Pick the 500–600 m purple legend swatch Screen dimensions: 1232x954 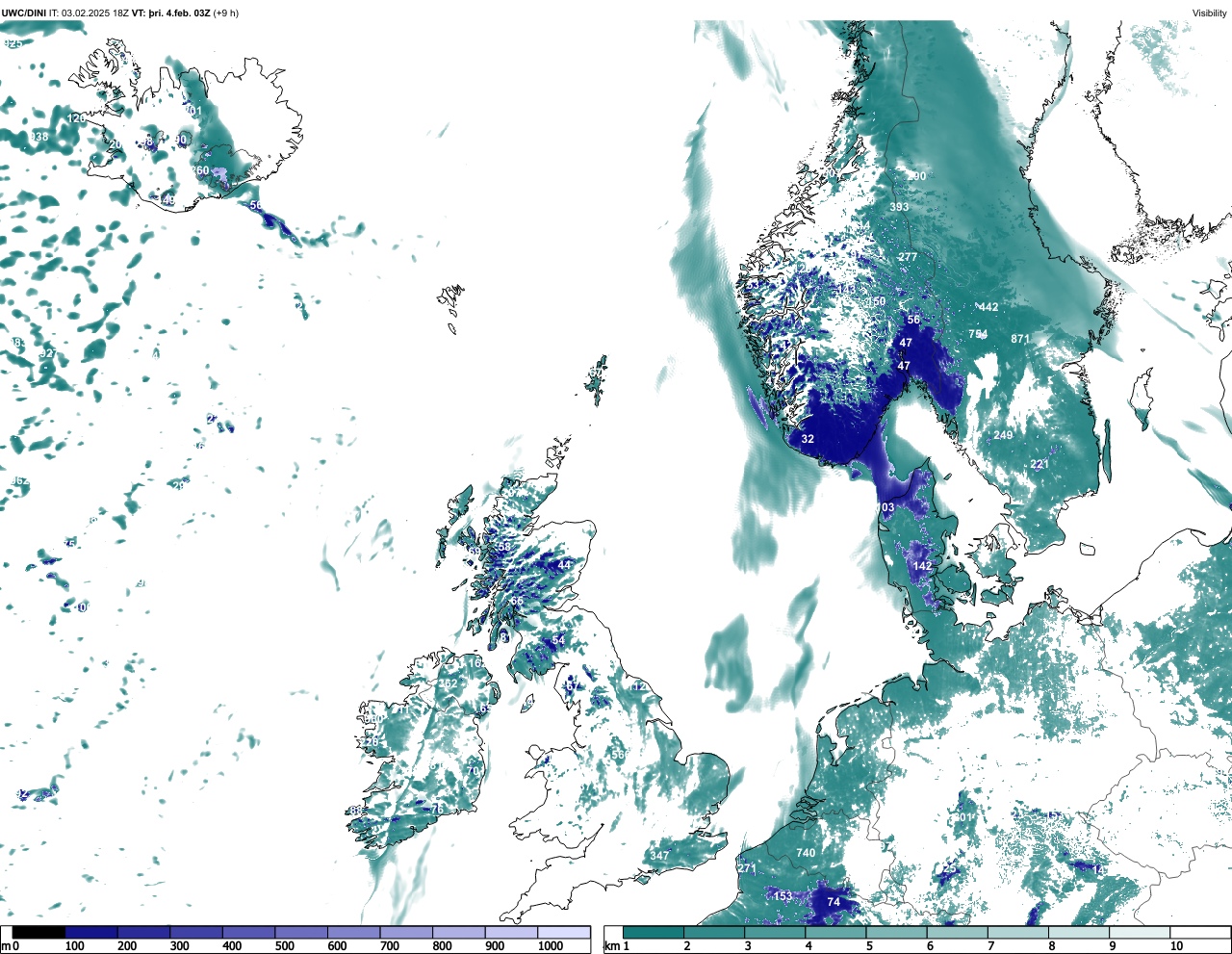[x=301, y=933]
